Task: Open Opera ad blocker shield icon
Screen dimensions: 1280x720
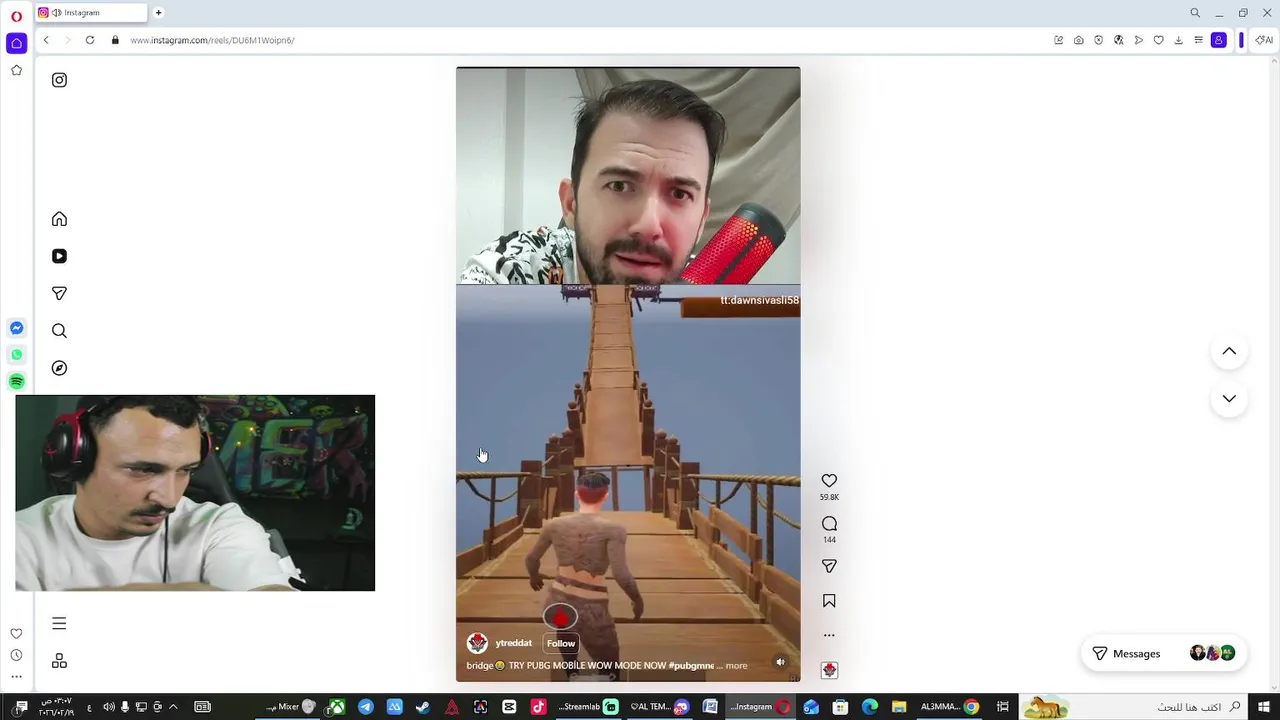Action: (x=1099, y=40)
